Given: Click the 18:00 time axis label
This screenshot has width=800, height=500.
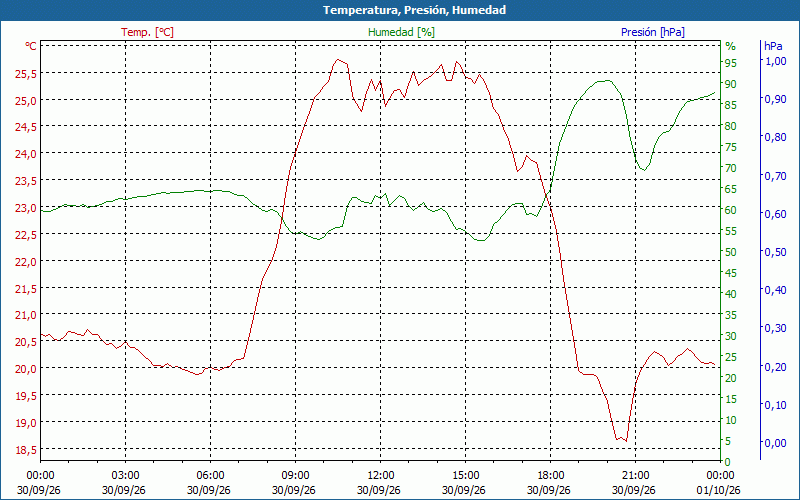Looking at the screenshot, I should [x=551, y=476].
